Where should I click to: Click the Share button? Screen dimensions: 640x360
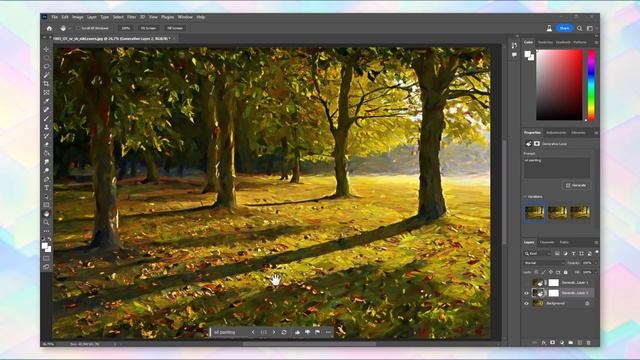(564, 28)
